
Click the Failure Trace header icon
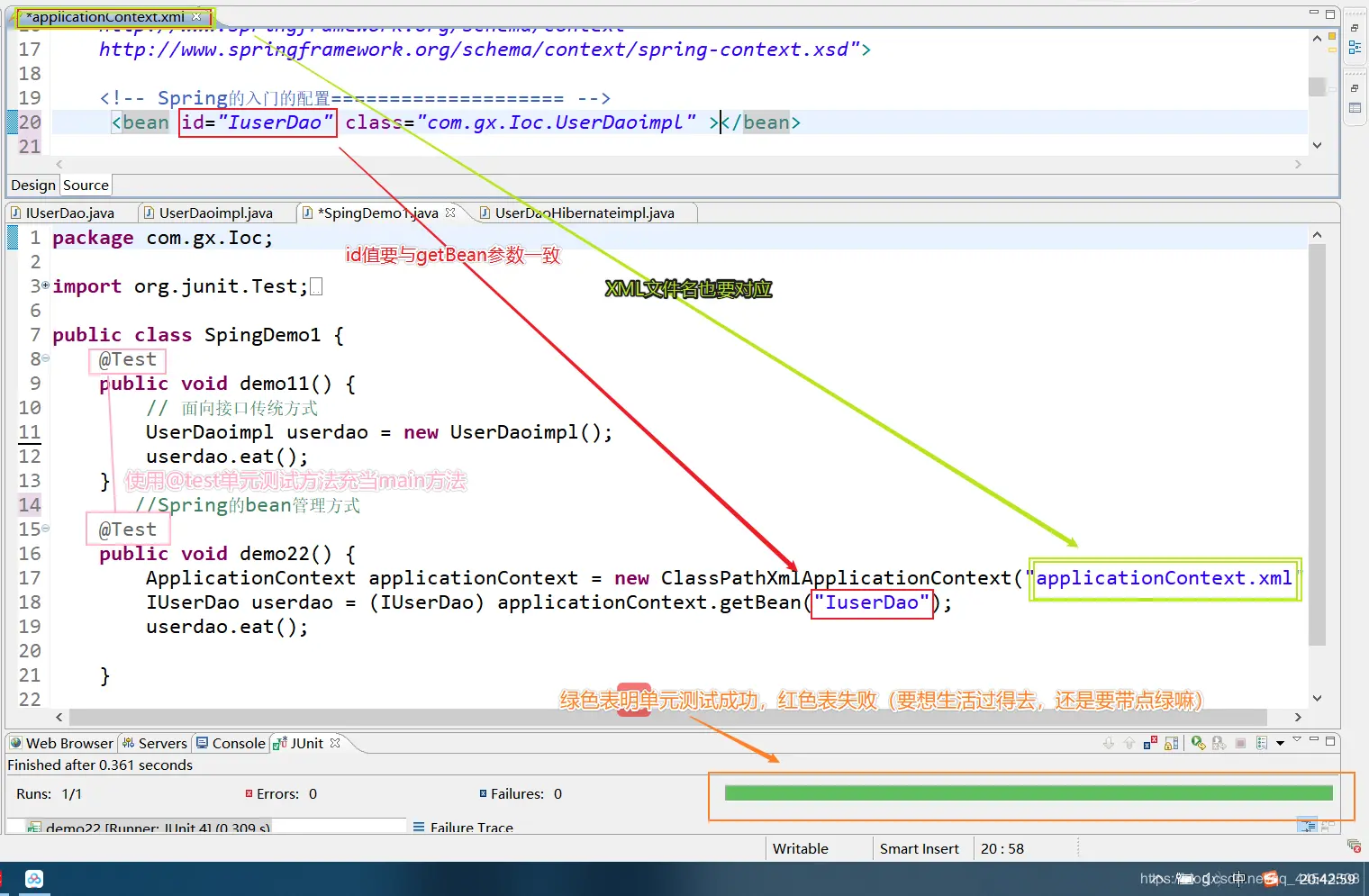[419, 827]
